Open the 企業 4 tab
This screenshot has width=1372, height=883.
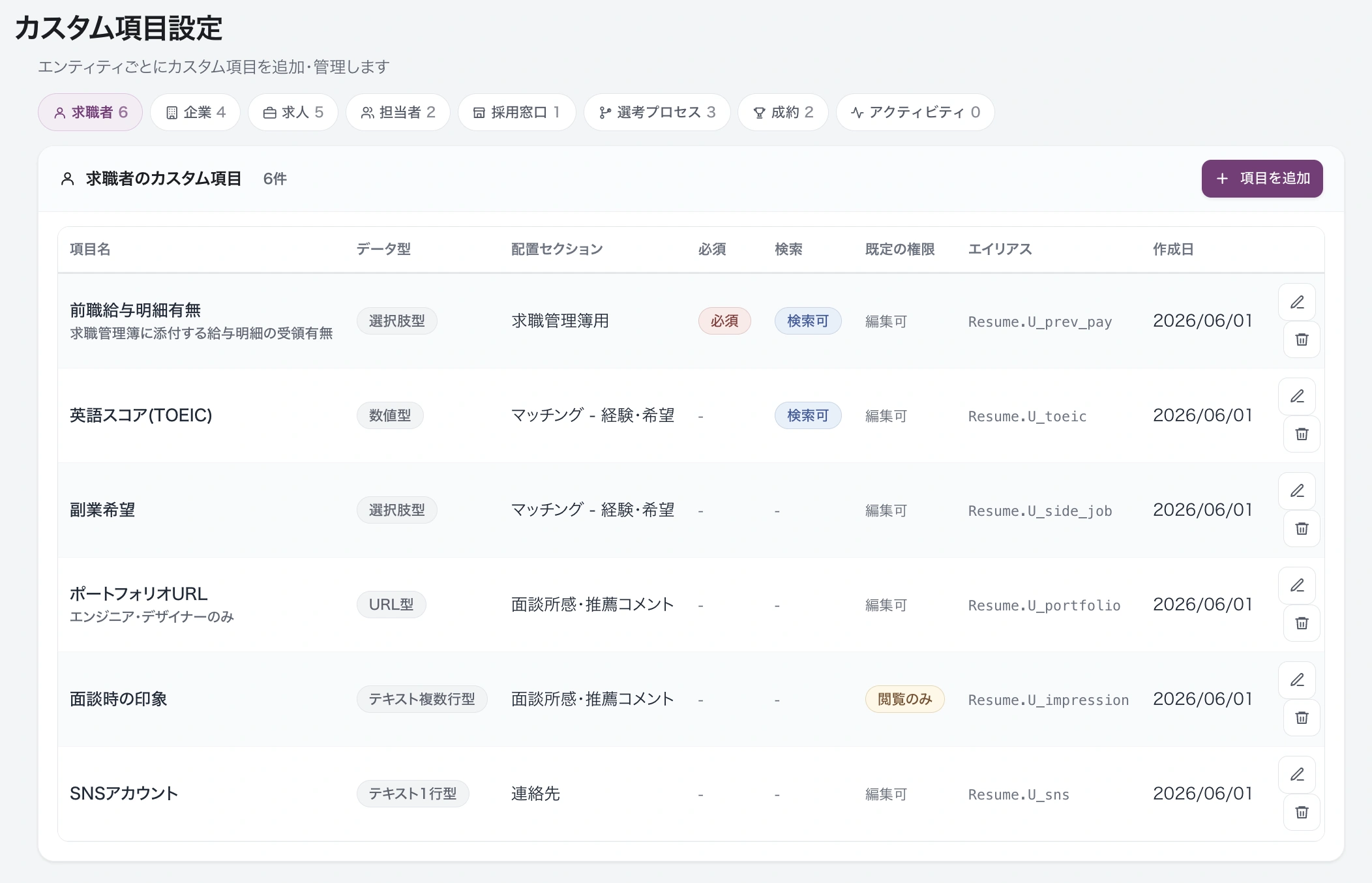pos(195,112)
